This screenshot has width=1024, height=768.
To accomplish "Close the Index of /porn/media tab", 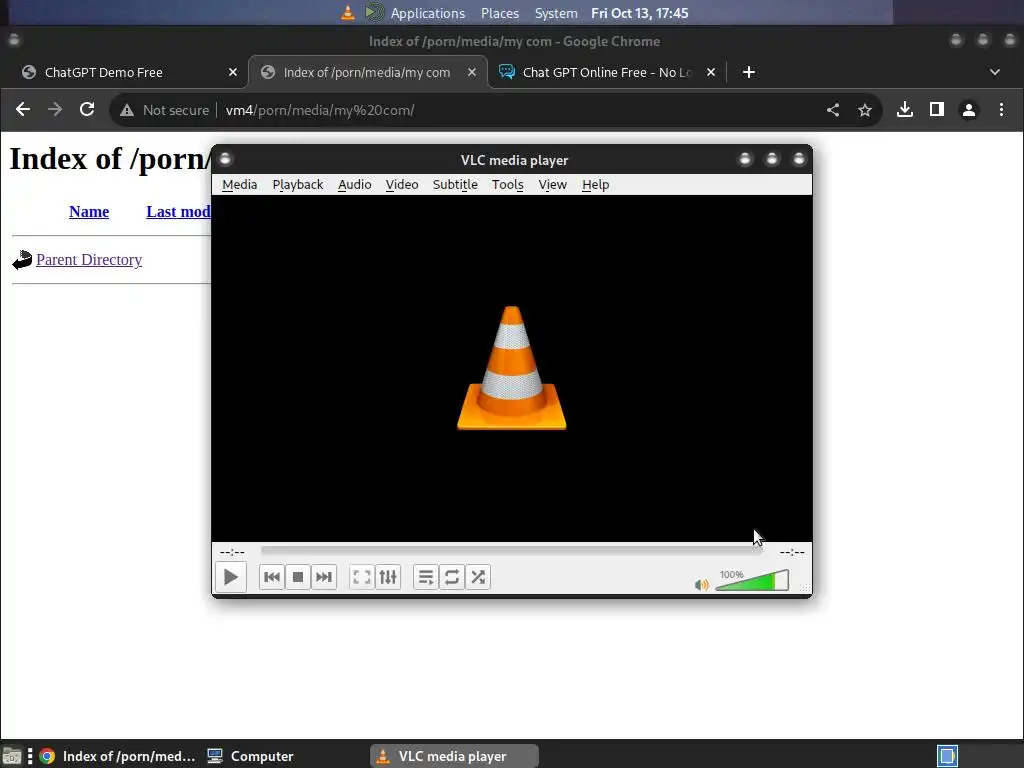I will [x=472, y=72].
